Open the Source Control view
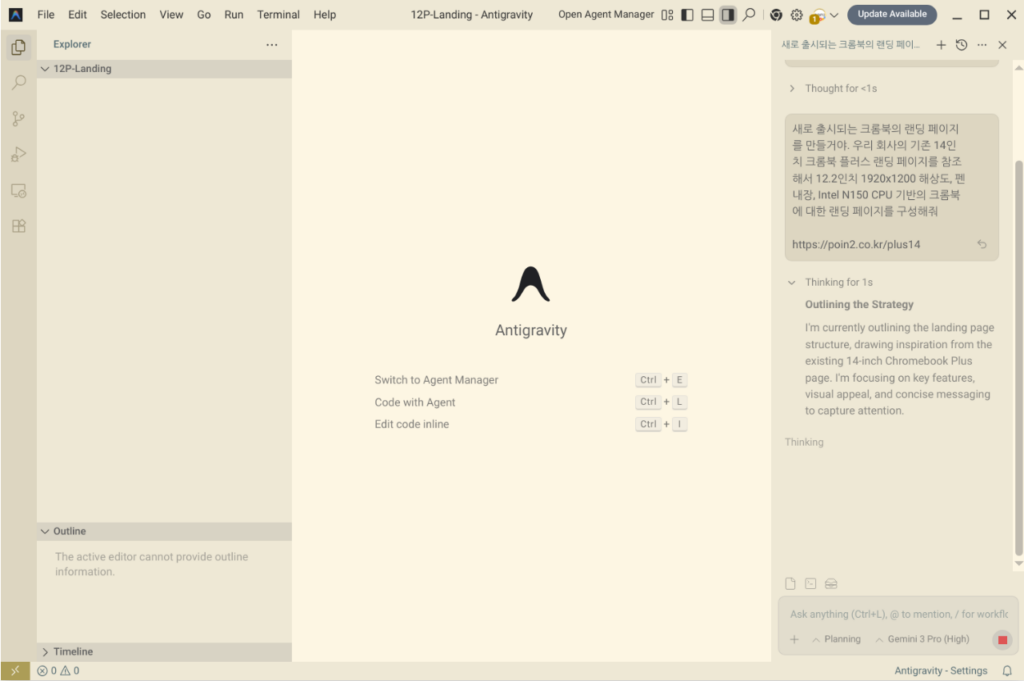Viewport: 1024px width, 681px height. (x=18, y=119)
